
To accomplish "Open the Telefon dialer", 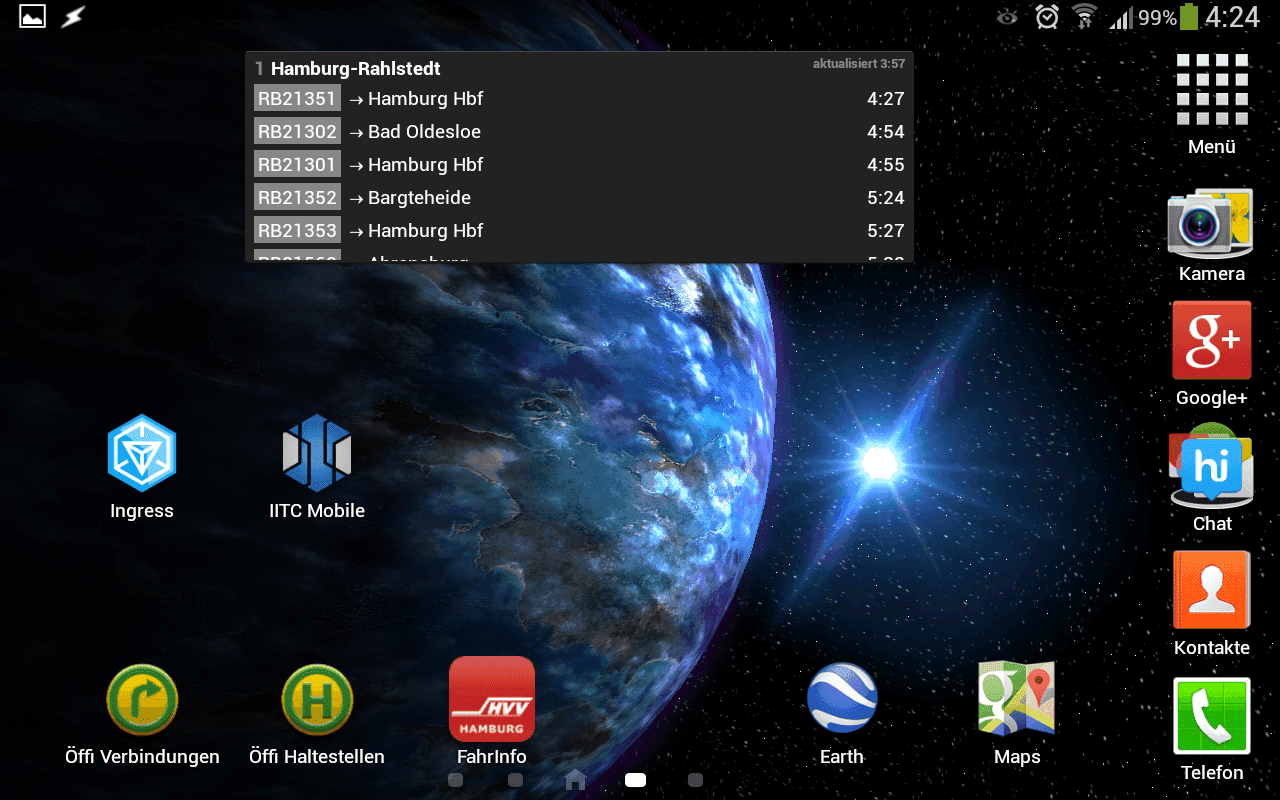I will pyautogui.click(x=1212, y=730).
